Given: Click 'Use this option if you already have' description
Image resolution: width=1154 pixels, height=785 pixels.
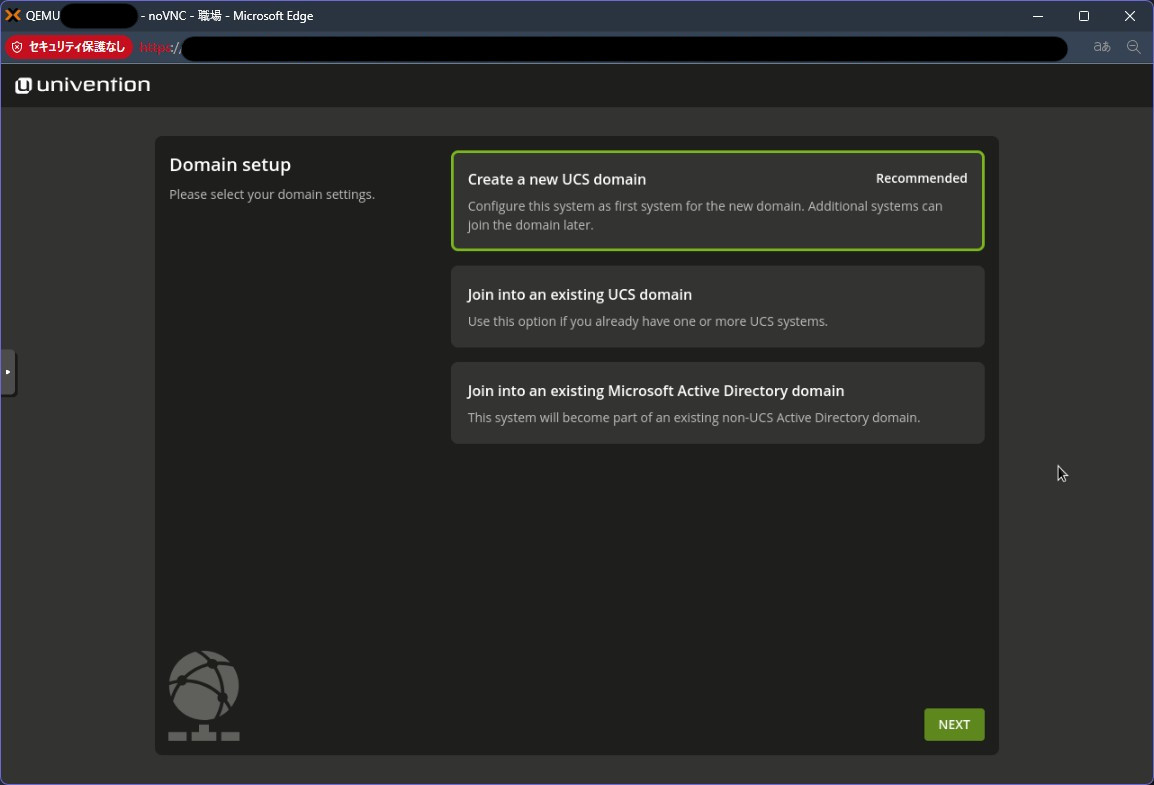Looking at the screenshot, I should coord(647,322).
